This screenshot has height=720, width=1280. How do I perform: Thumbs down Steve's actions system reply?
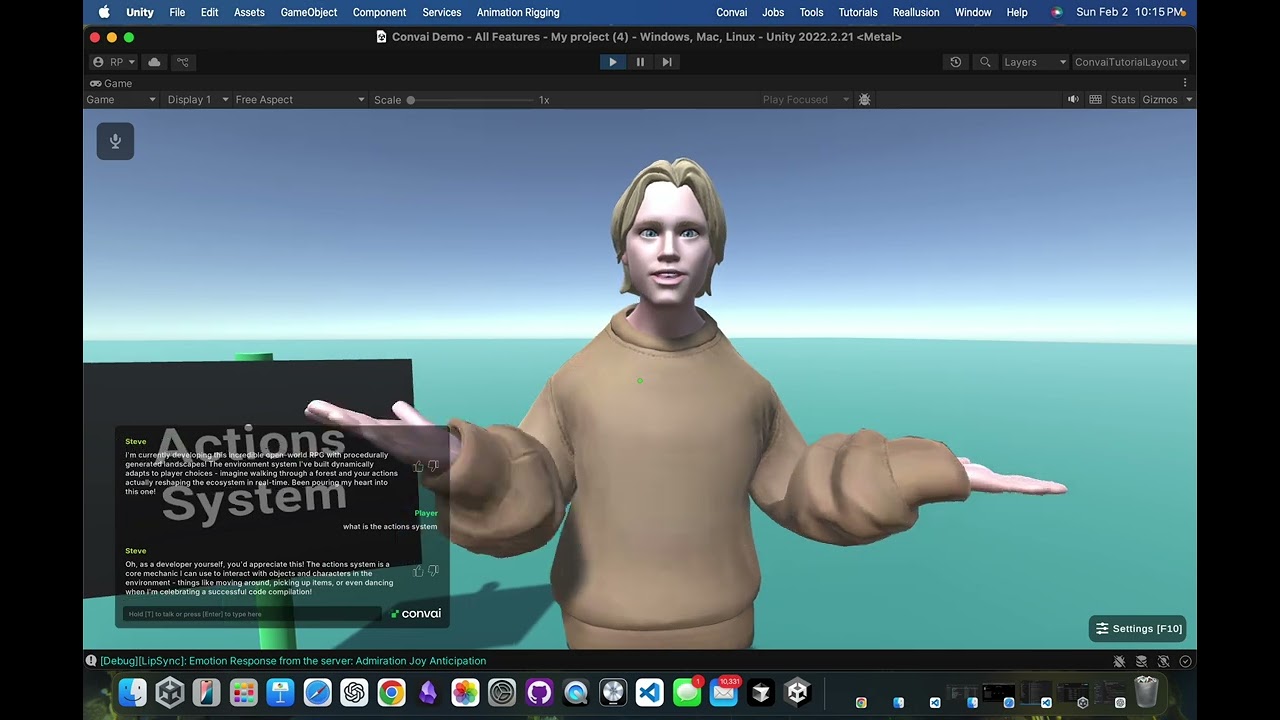click(433, 571)
